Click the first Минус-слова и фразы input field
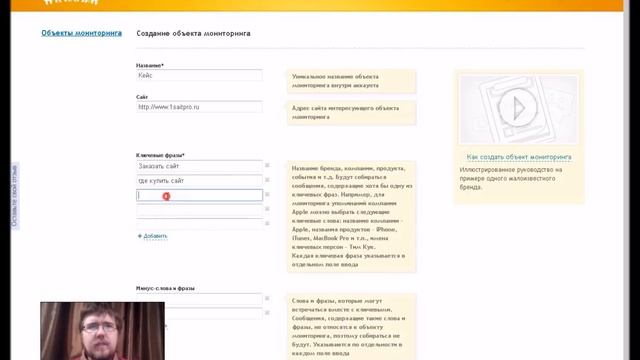This screenshot has height=360, width=640. [199, 299]
